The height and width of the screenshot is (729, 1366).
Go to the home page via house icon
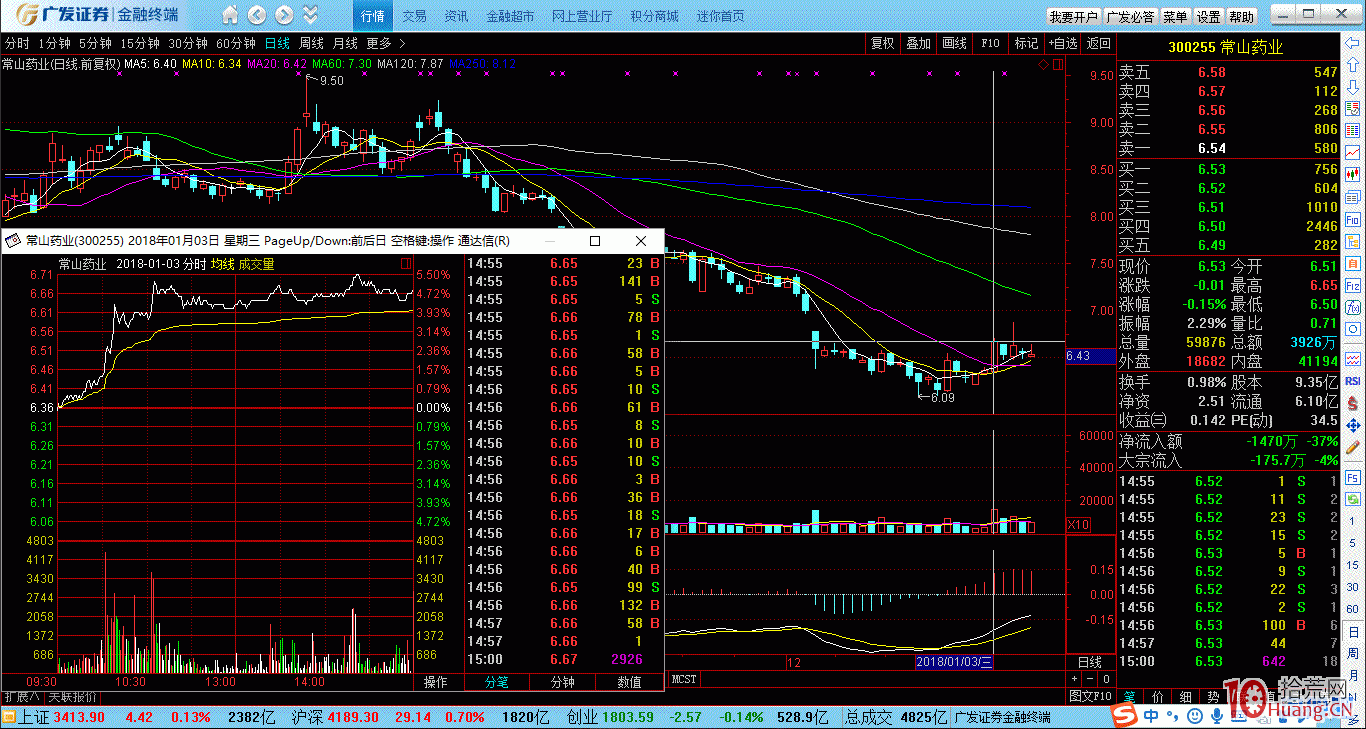pos(230,15)
